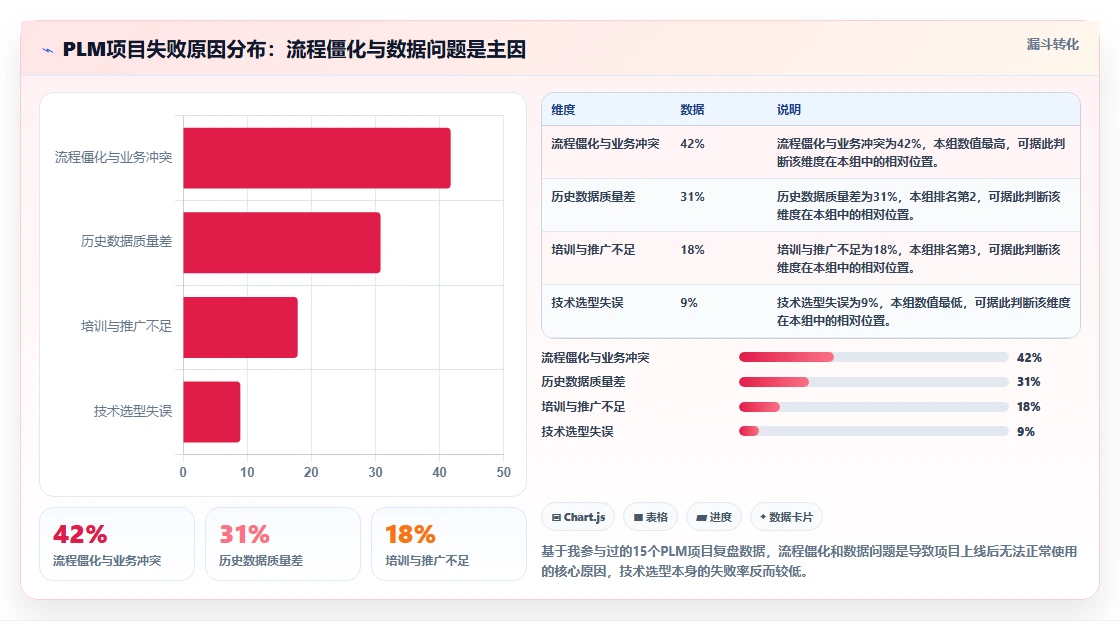This screenshot has width=1120, height=621.
Task: Click the x-axis tick label 30
Action: [375, 472]
